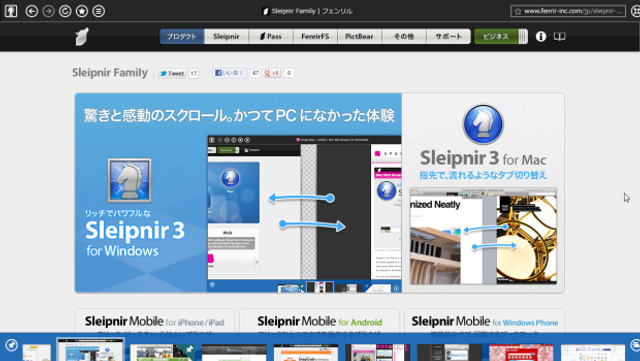The image size is (640, 361).
Task: Click the 指先で、流れるようなタブ切り替え tagline
Action: tap(483, 175)
